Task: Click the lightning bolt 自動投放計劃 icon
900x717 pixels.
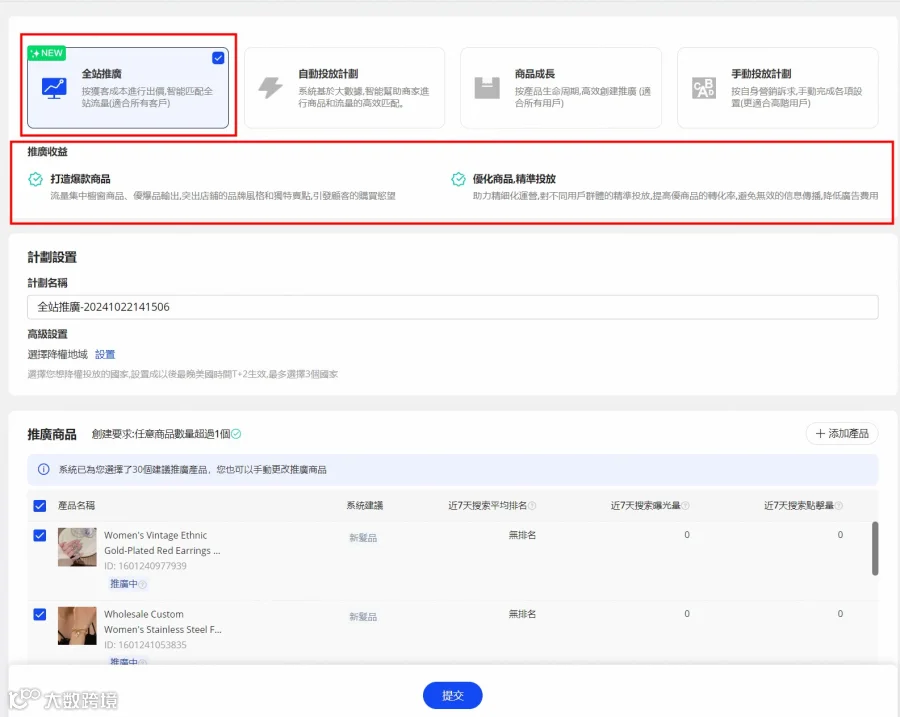Action: (x=270, y=88)
